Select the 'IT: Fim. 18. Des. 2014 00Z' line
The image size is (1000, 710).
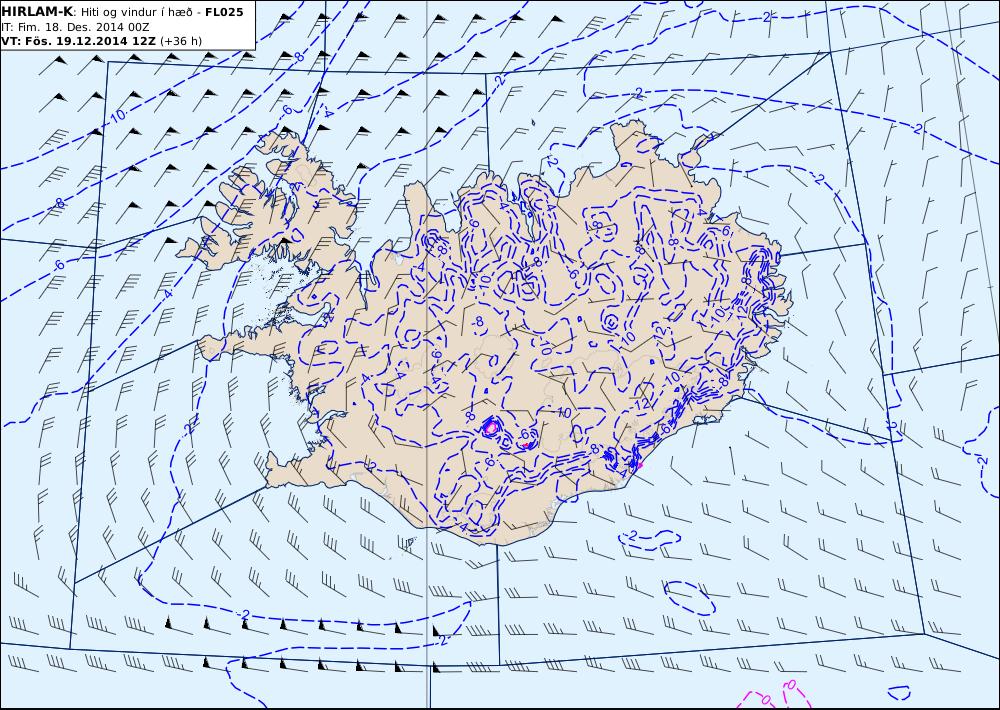click(x=75, y=27)
